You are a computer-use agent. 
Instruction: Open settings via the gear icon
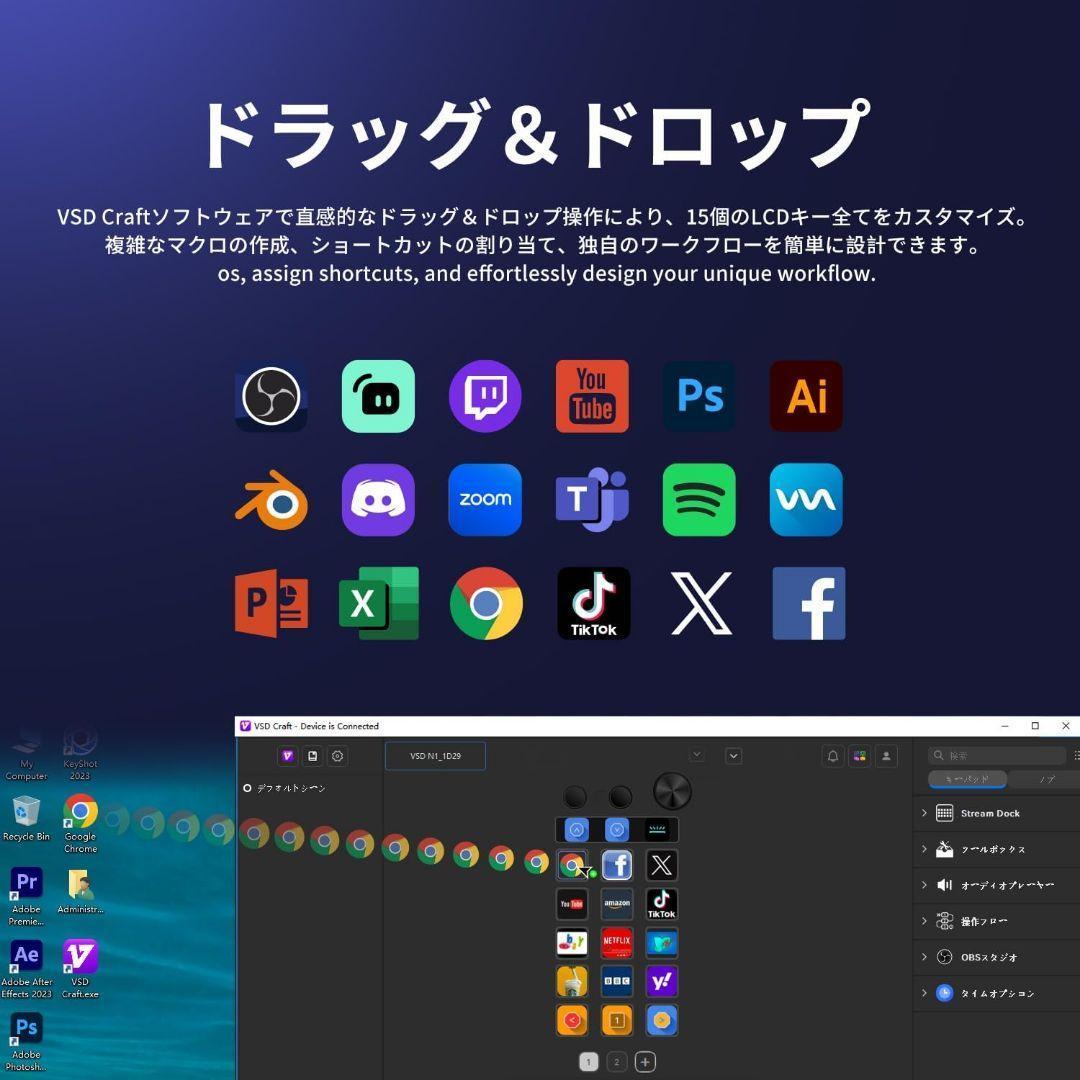click(x=338, y=756)
